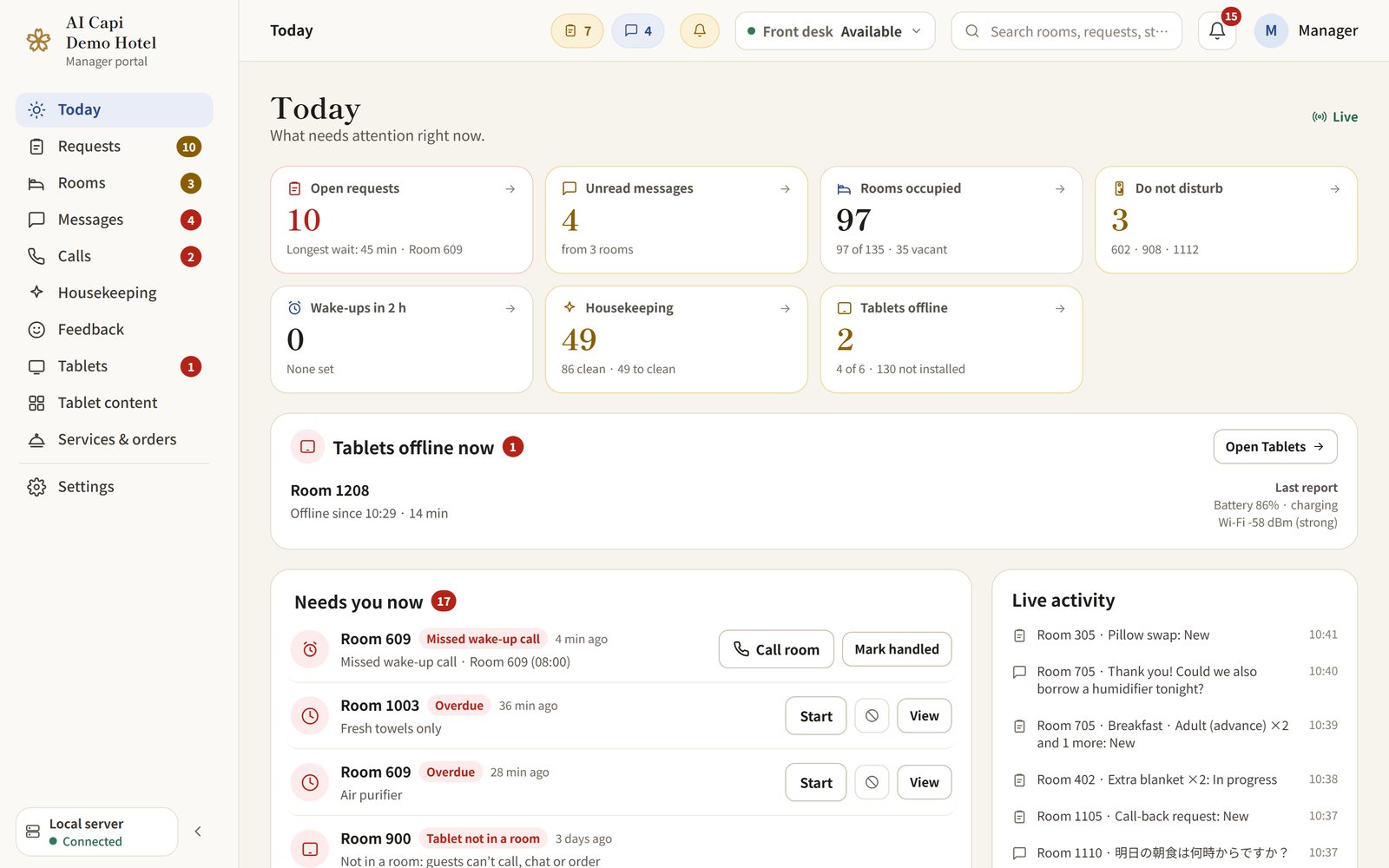Click the Open Tablets button
The width and height of the screenshot is (1389, 868).
click(1274, 447)
